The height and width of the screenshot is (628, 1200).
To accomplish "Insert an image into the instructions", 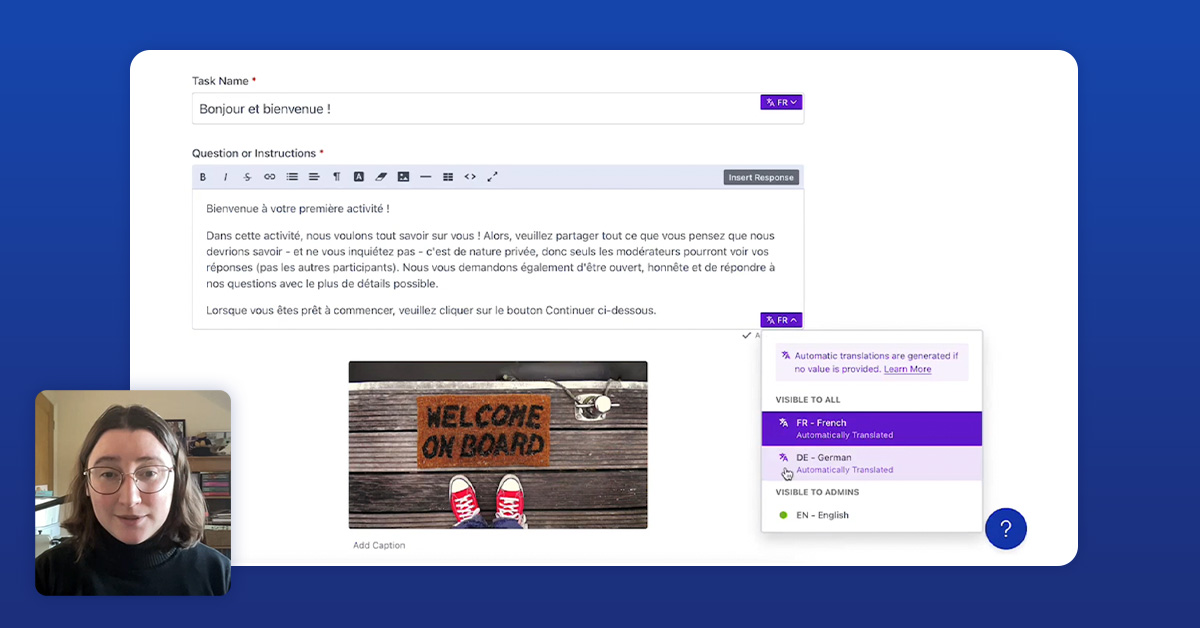I will click(403, 177).
